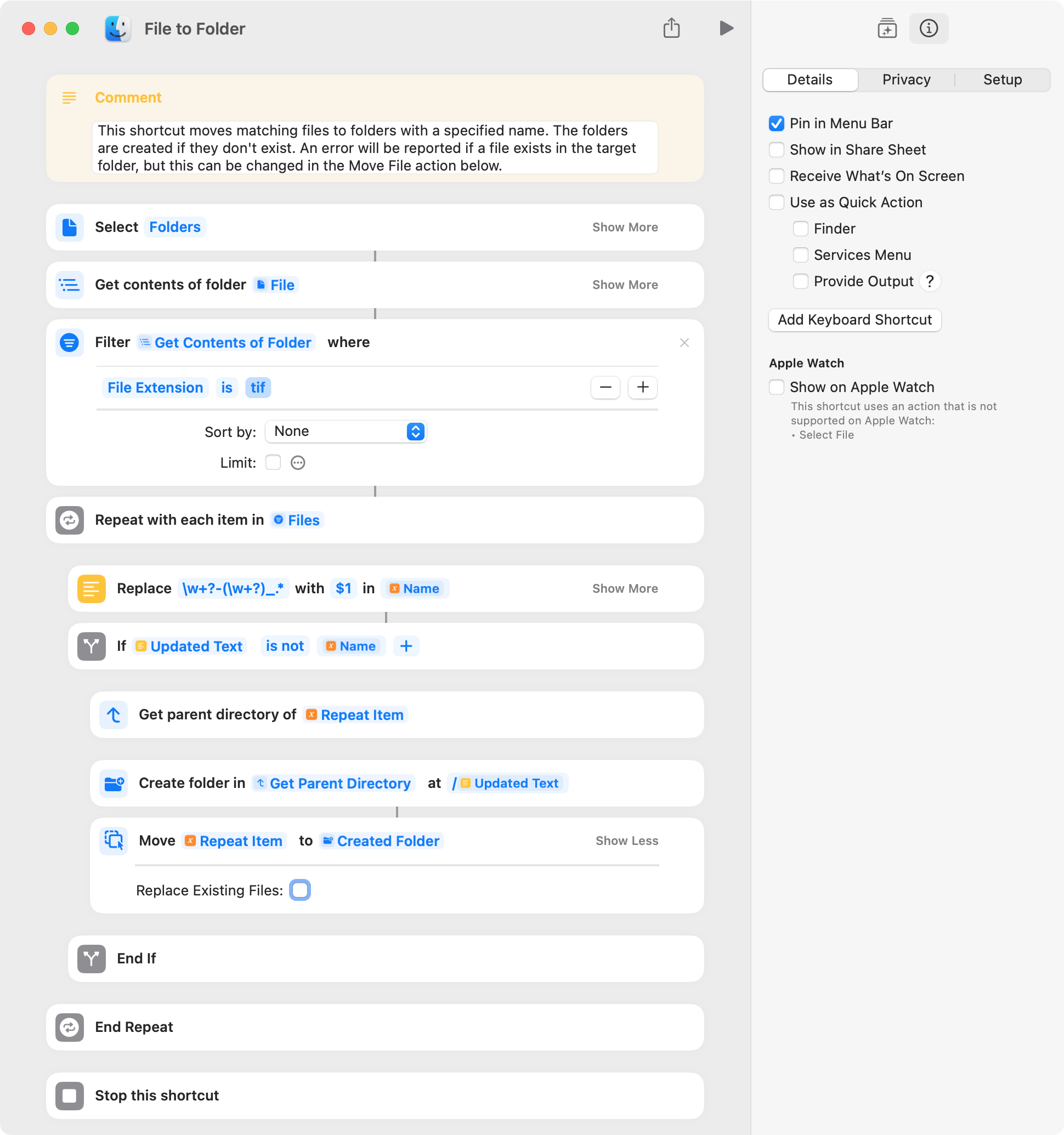Click the Stop this shortcut icon
This screenshot has width=1064, height=1135.
[70, 1096]
